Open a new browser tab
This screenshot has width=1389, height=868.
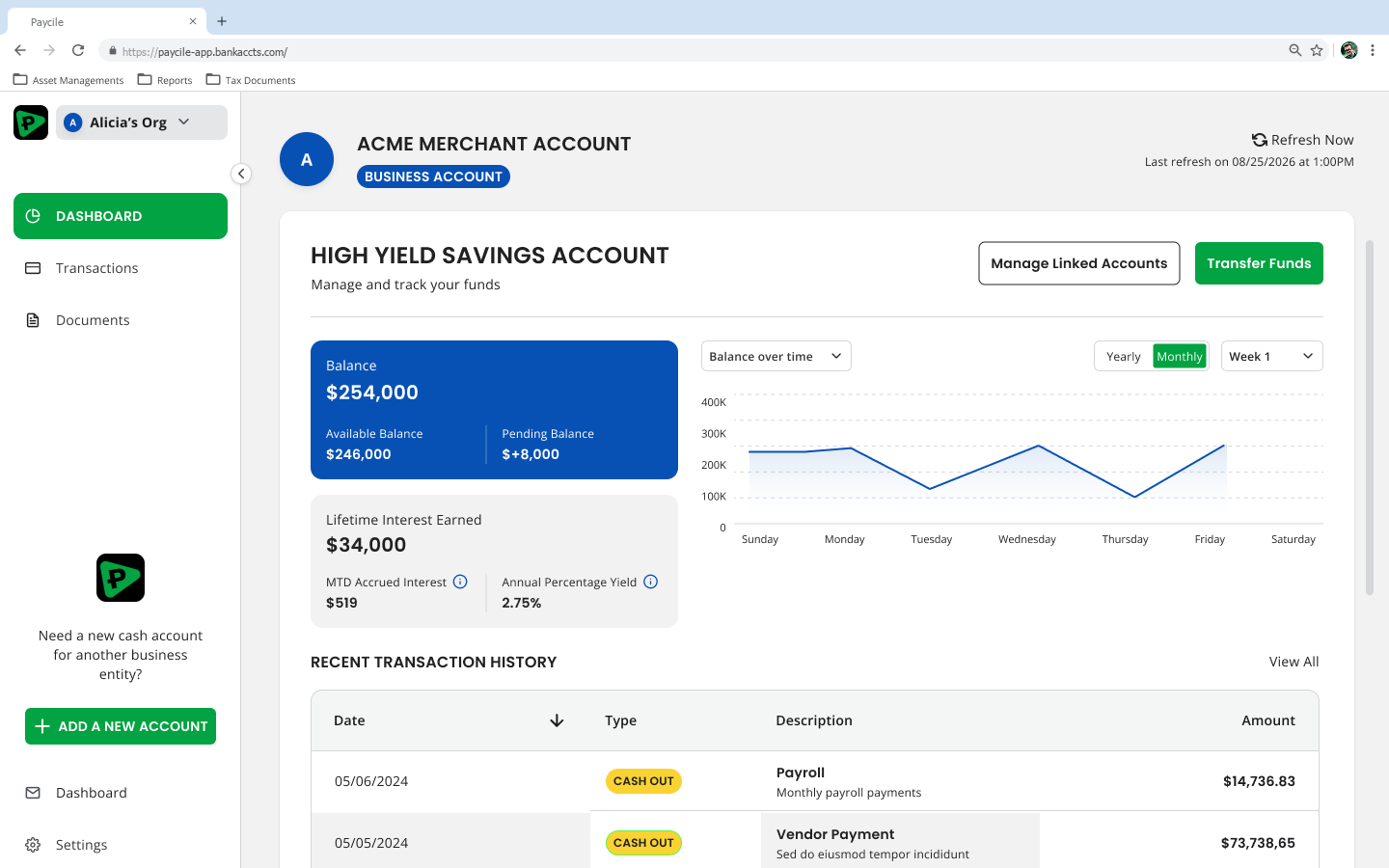click(222, 21)
